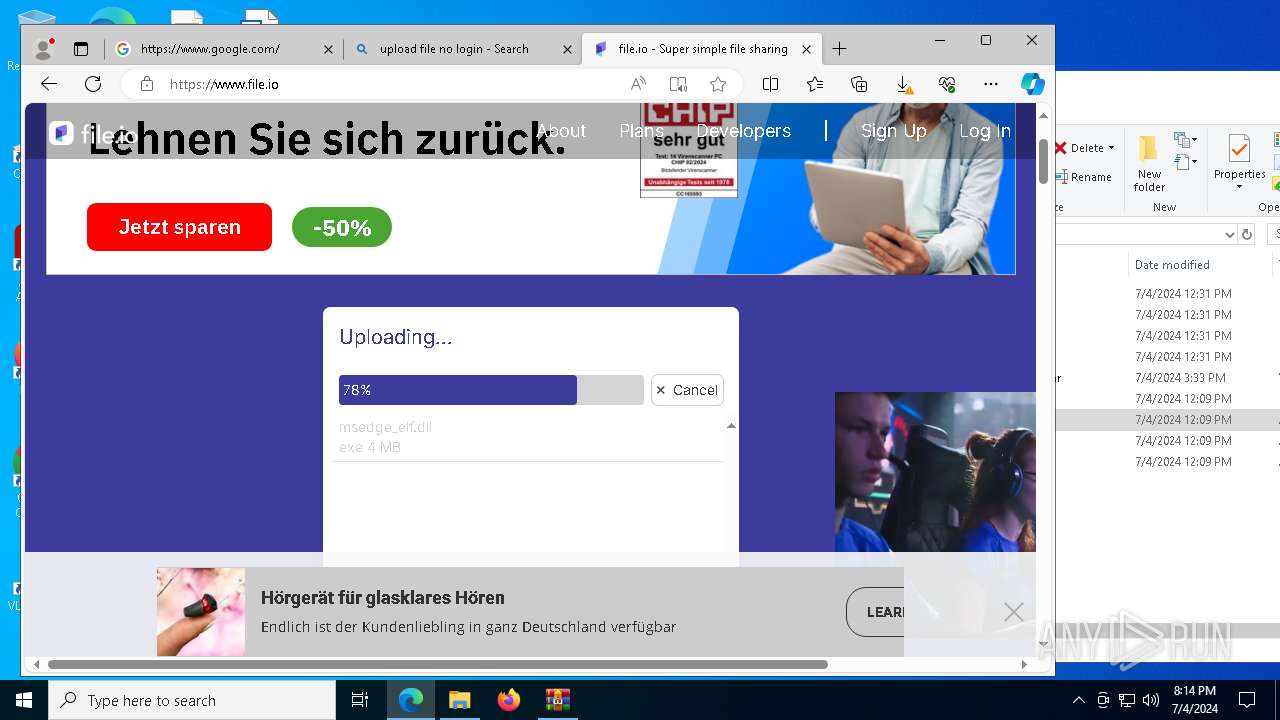Close the 'upload file no login' tab
The image size is (1280, 720).
pyautogui.click(x=567, y=49)
